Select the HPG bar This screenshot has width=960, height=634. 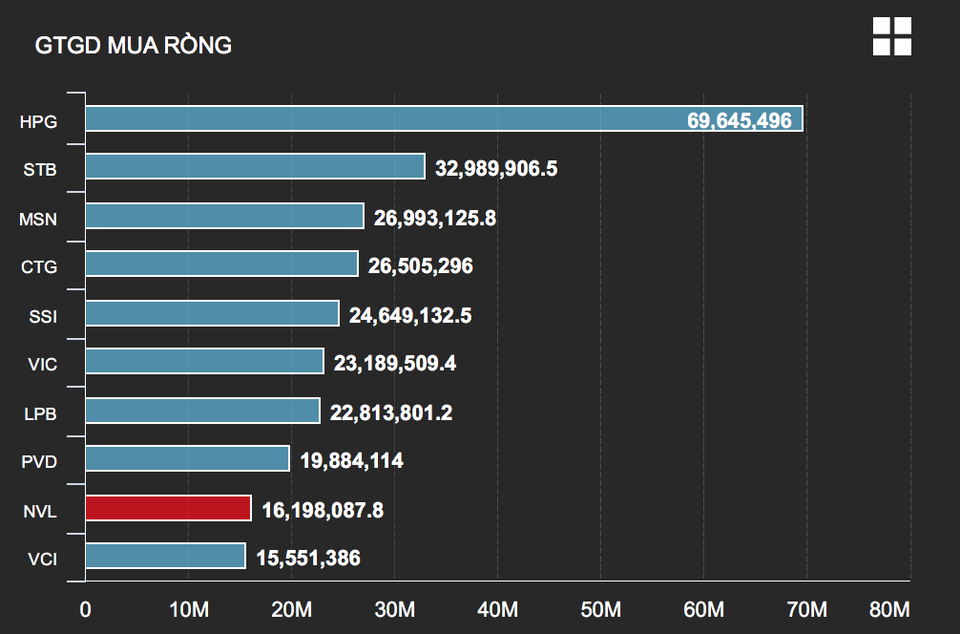(444, 119)
